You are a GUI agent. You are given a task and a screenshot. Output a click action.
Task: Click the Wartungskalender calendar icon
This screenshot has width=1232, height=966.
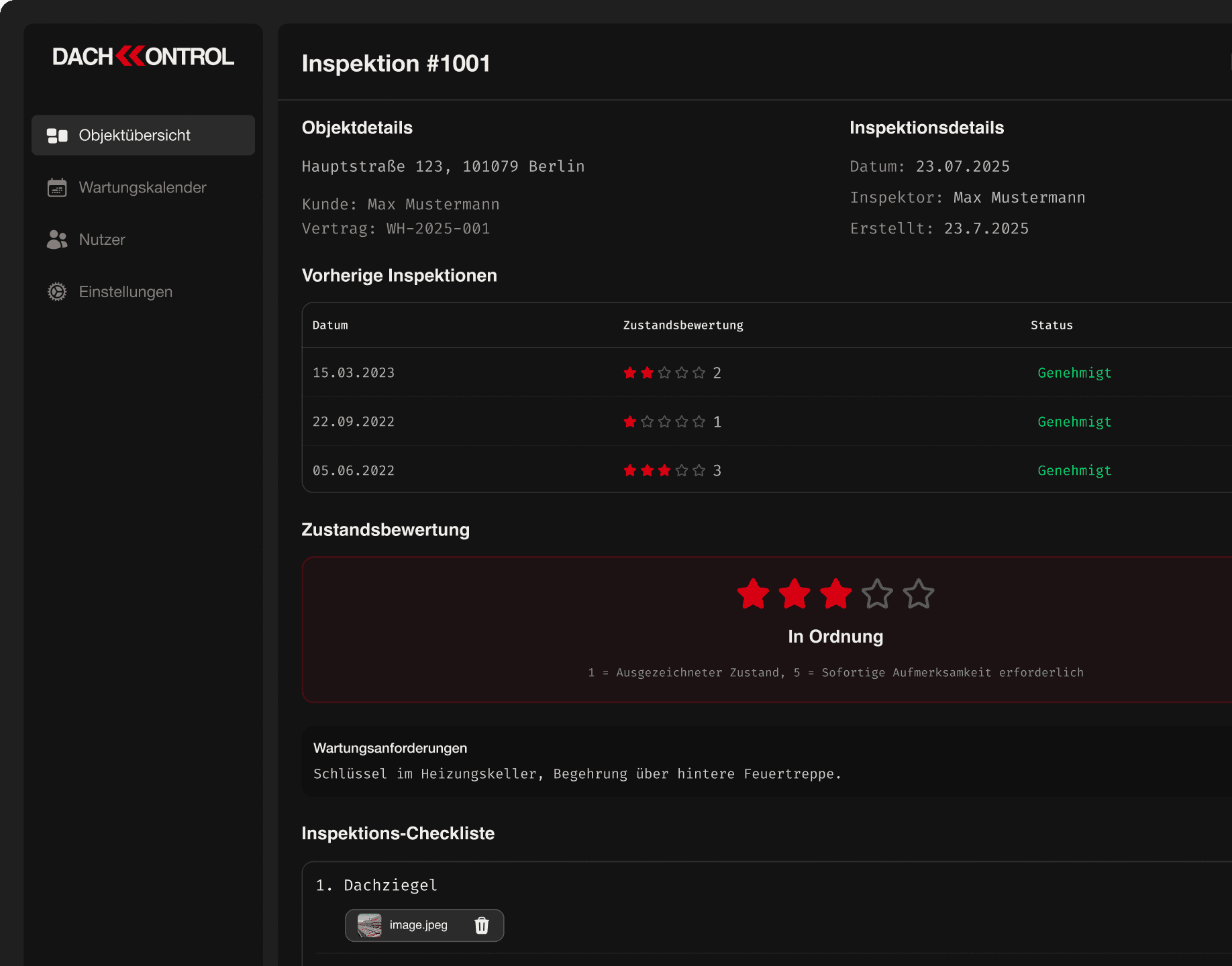(57, 188)
